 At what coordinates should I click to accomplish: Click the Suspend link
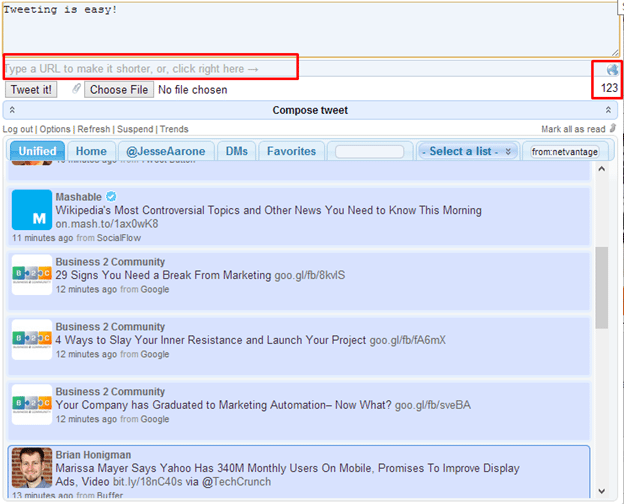tap(135, 129)
